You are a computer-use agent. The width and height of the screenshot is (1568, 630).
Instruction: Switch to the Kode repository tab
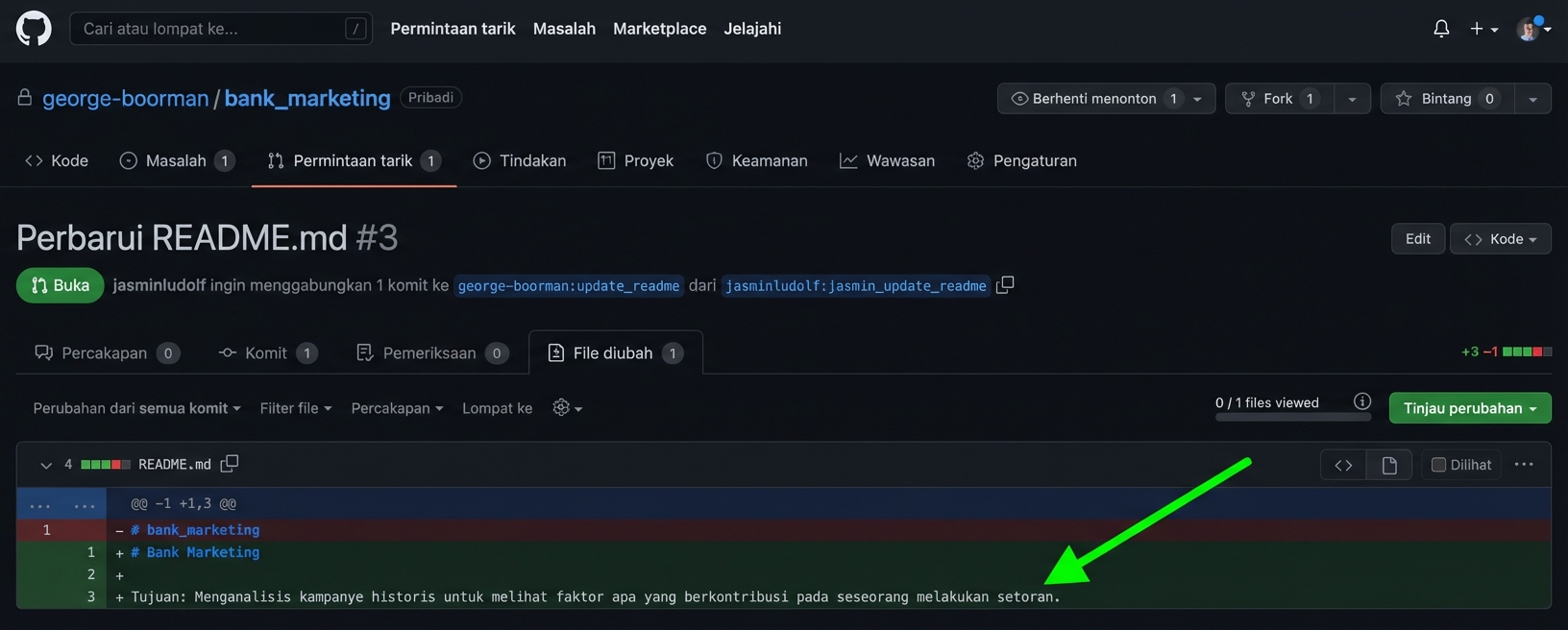coord(57,160)
